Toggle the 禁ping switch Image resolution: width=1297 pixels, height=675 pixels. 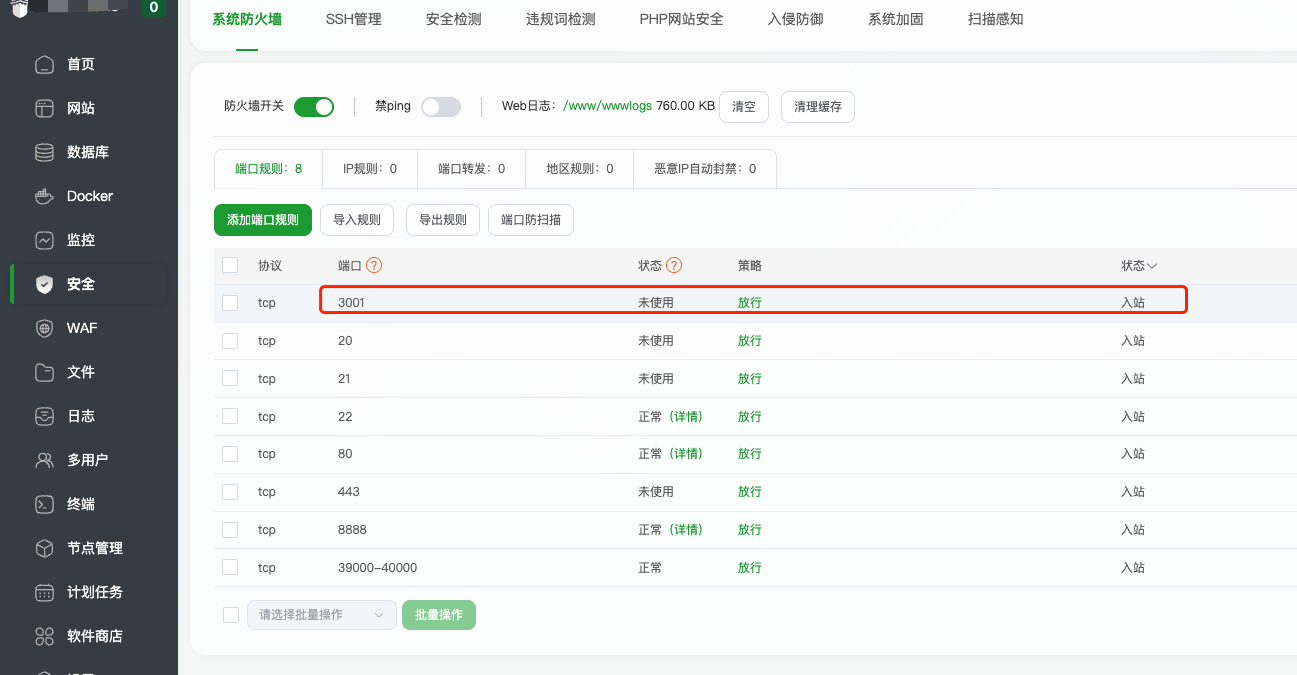(441, 107)
